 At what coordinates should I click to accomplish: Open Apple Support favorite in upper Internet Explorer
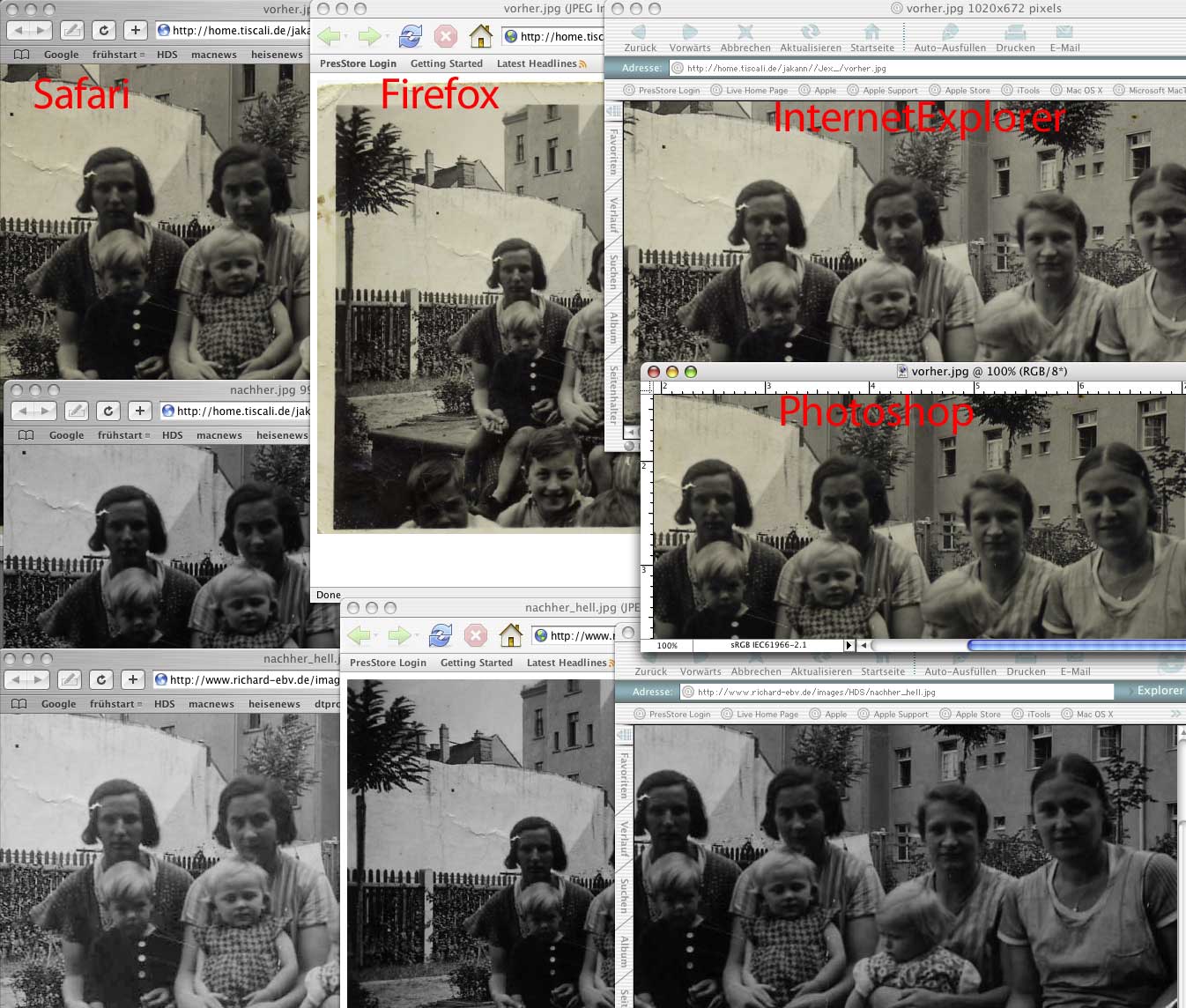coord(882,90)
